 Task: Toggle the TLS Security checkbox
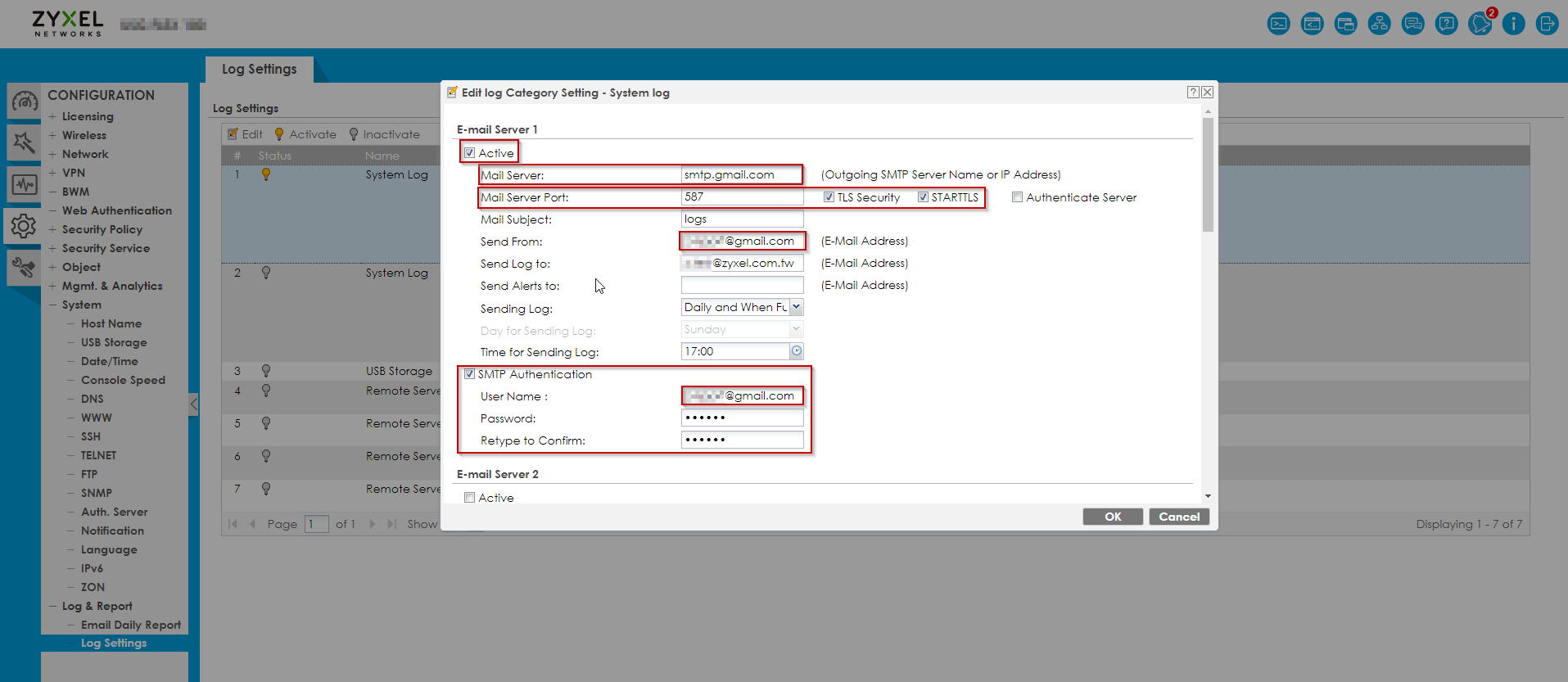[829, 197]
